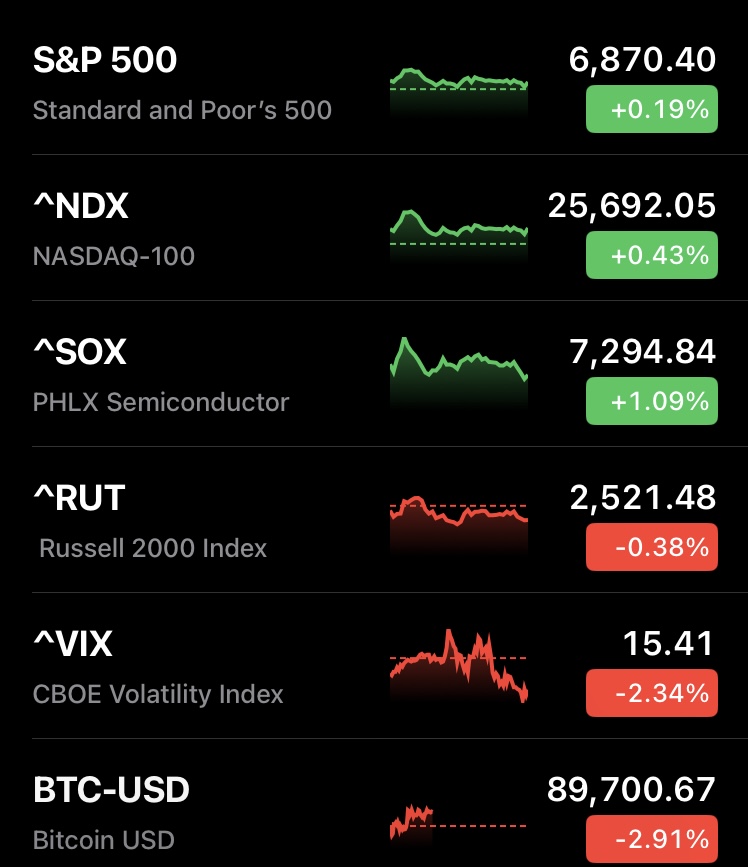Toggle the ^SOX +1.09% change badge

[651, 402]
